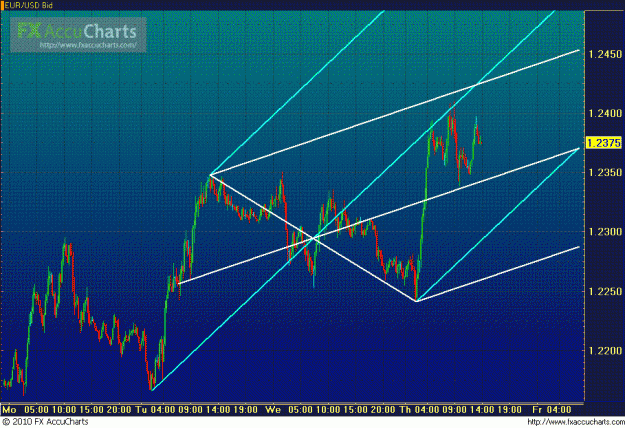Click Tuesday's 09:00 time label
The height and width of the screenshot is (428, 625).
click(x=190, y=410)
